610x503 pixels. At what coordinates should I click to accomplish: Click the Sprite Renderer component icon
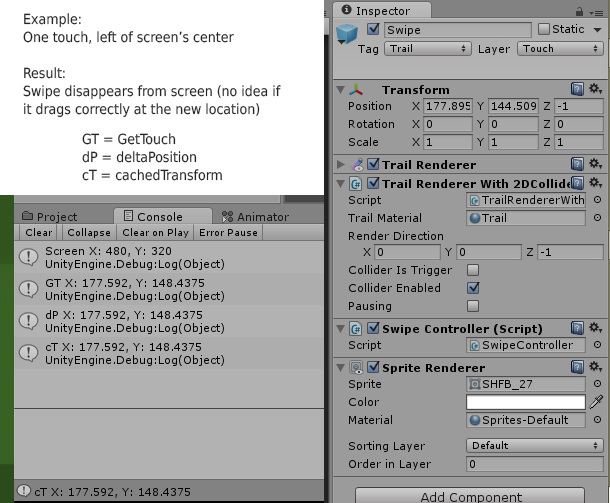tap(356, 368)
